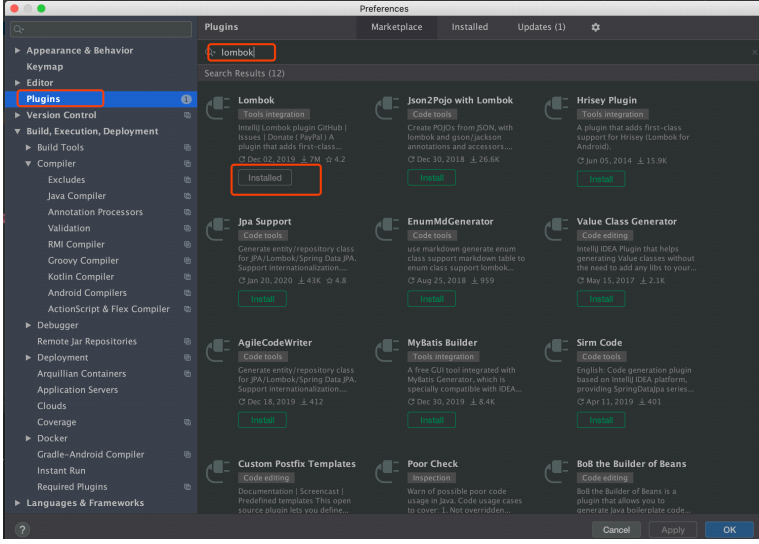759x544 pixels.
Task: Open the plugins gear settings menu
Action: tap(595, 27)
